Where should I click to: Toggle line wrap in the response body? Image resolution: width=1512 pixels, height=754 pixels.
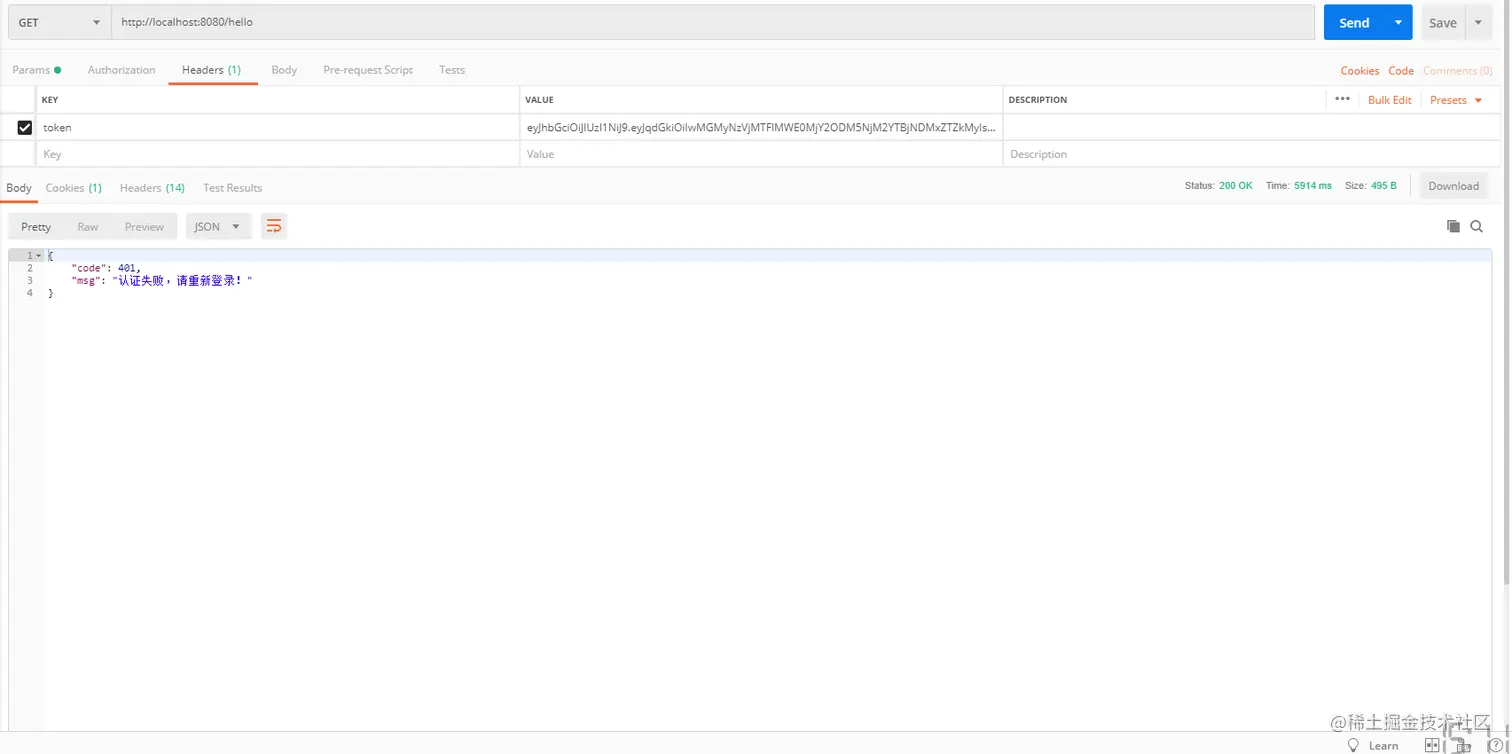[274, 226]
